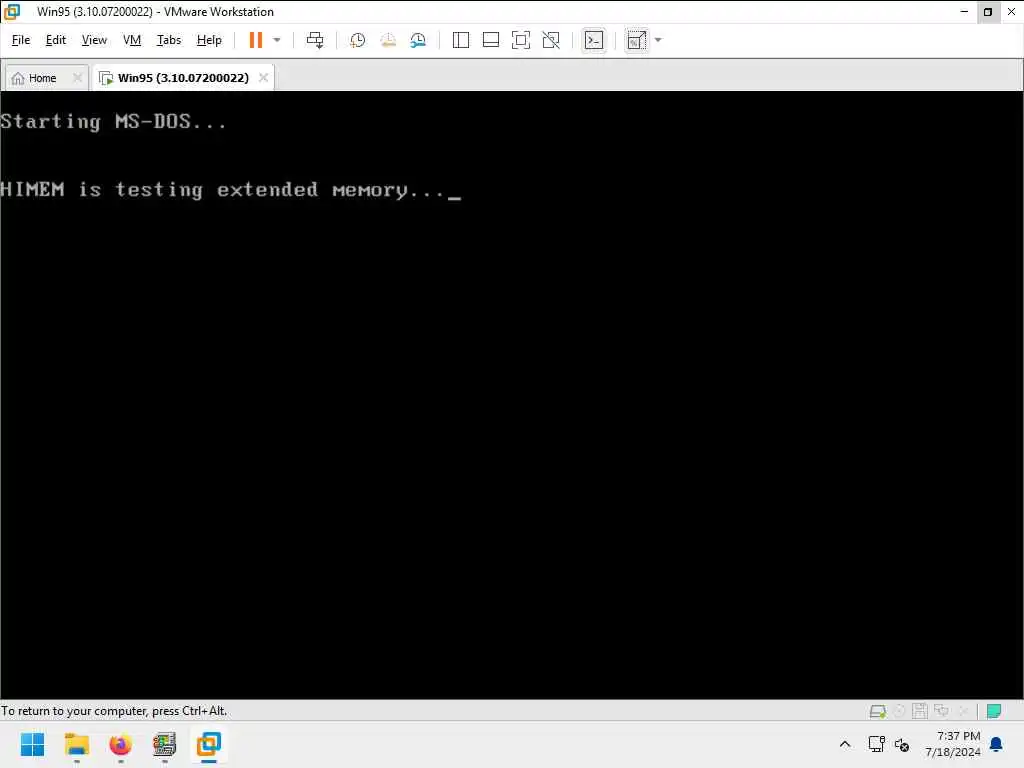This screenshot has width=1024, height=768.
Task: Open the File menu
Action: point(21,40)
